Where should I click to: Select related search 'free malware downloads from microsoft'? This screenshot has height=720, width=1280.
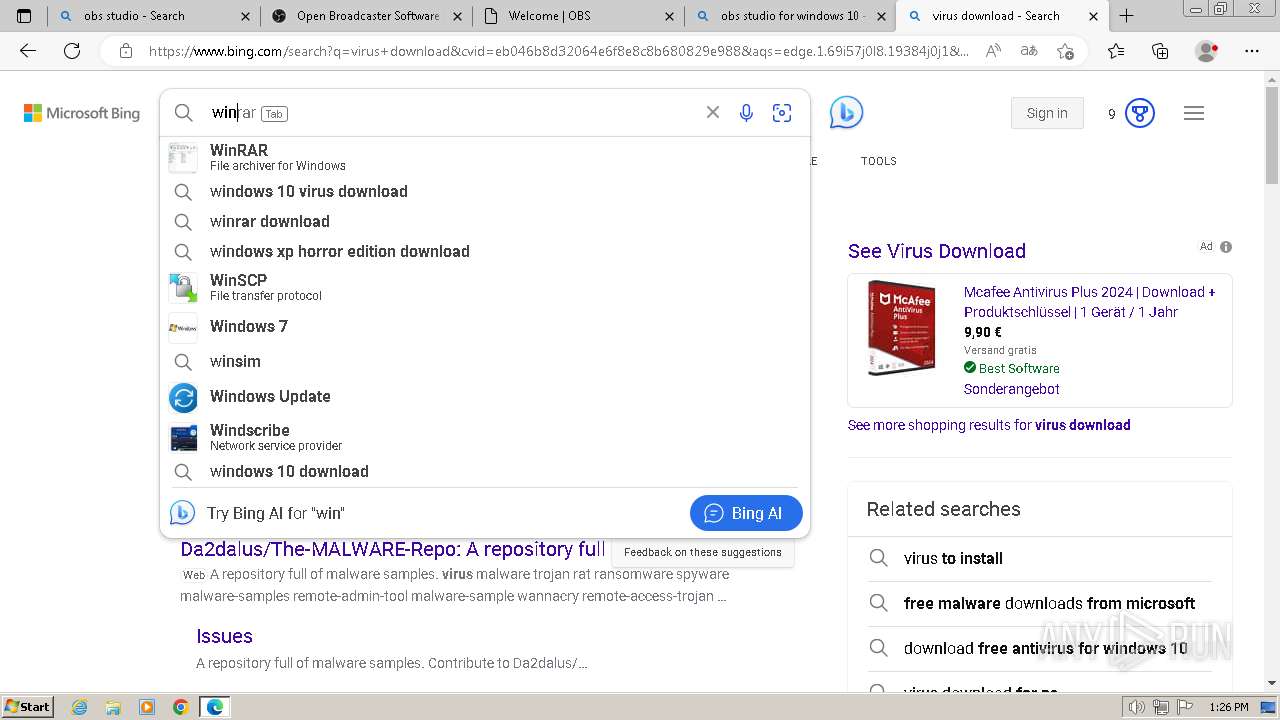point(1039,603)
